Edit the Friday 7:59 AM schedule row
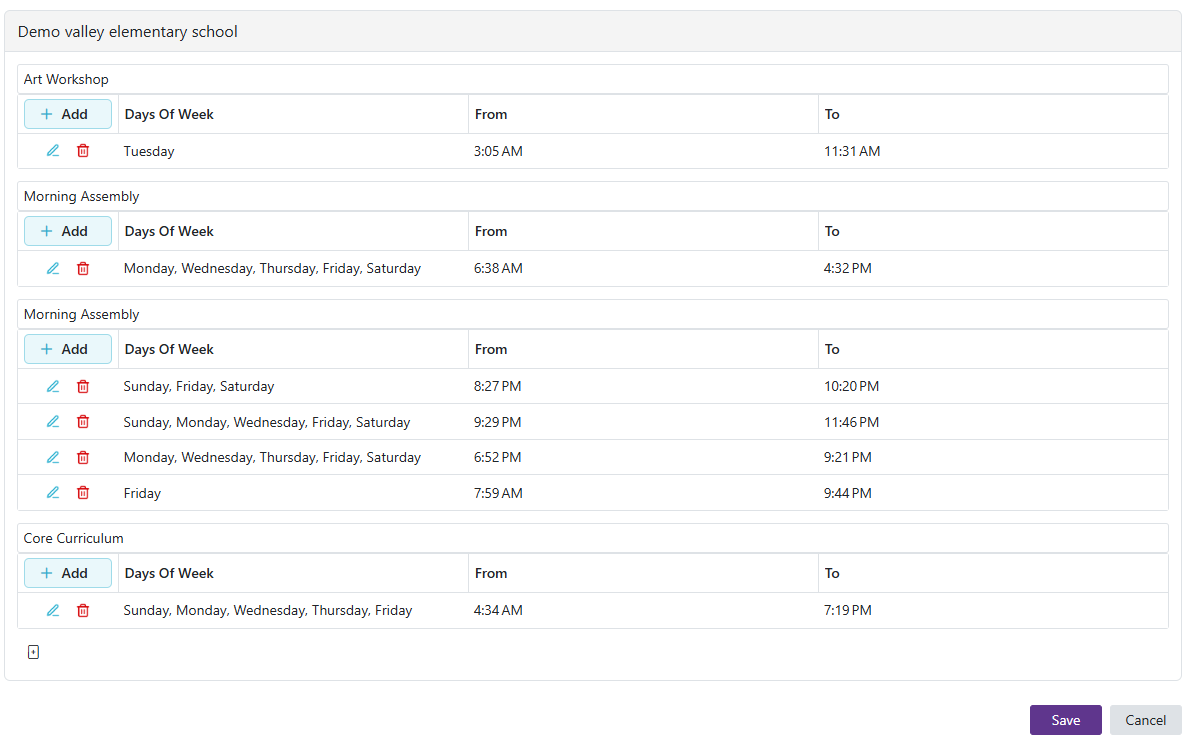Viewport: 1195px width, 739px height. [53, 493]
